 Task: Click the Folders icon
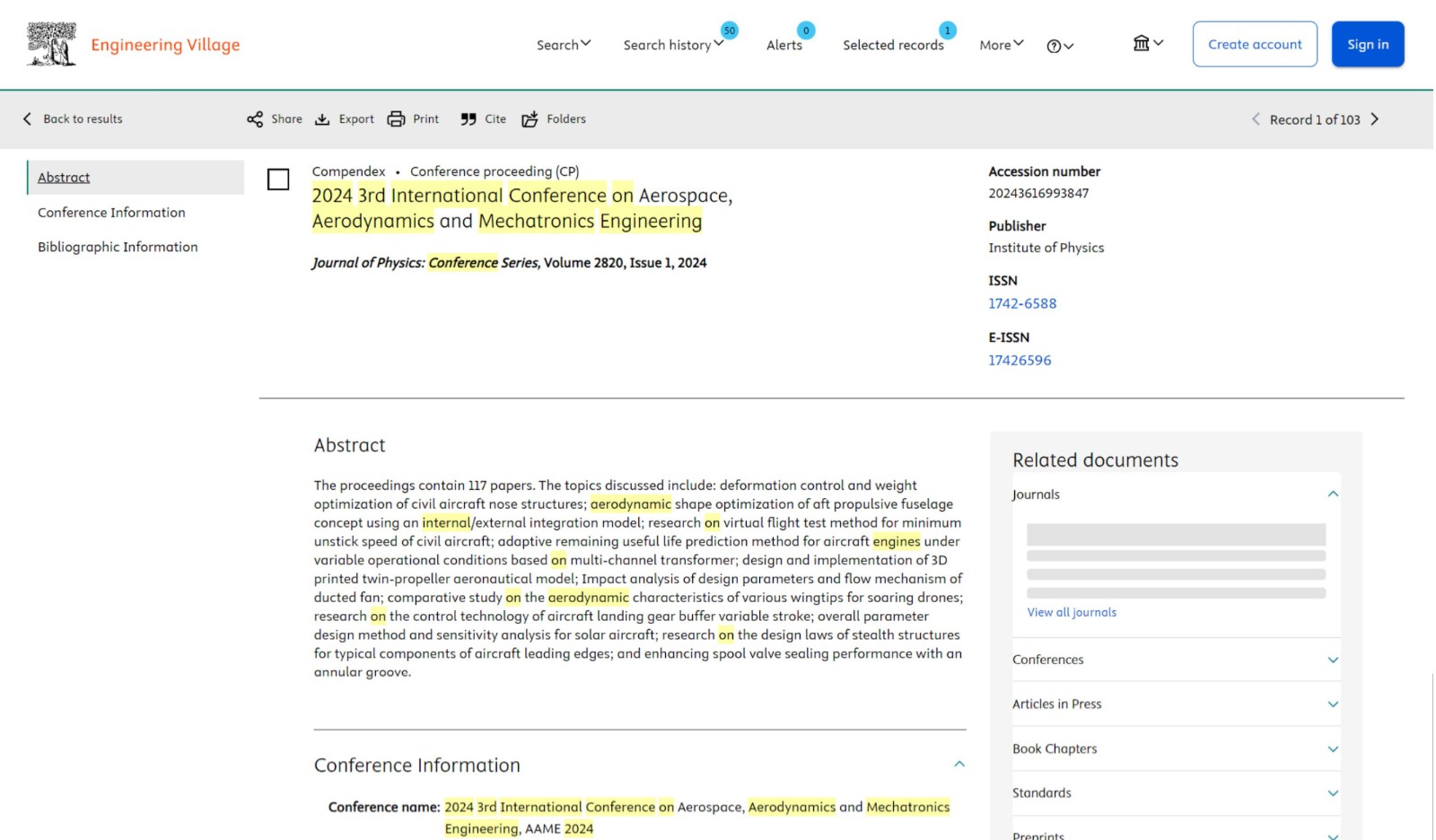[x=530, y=119]
